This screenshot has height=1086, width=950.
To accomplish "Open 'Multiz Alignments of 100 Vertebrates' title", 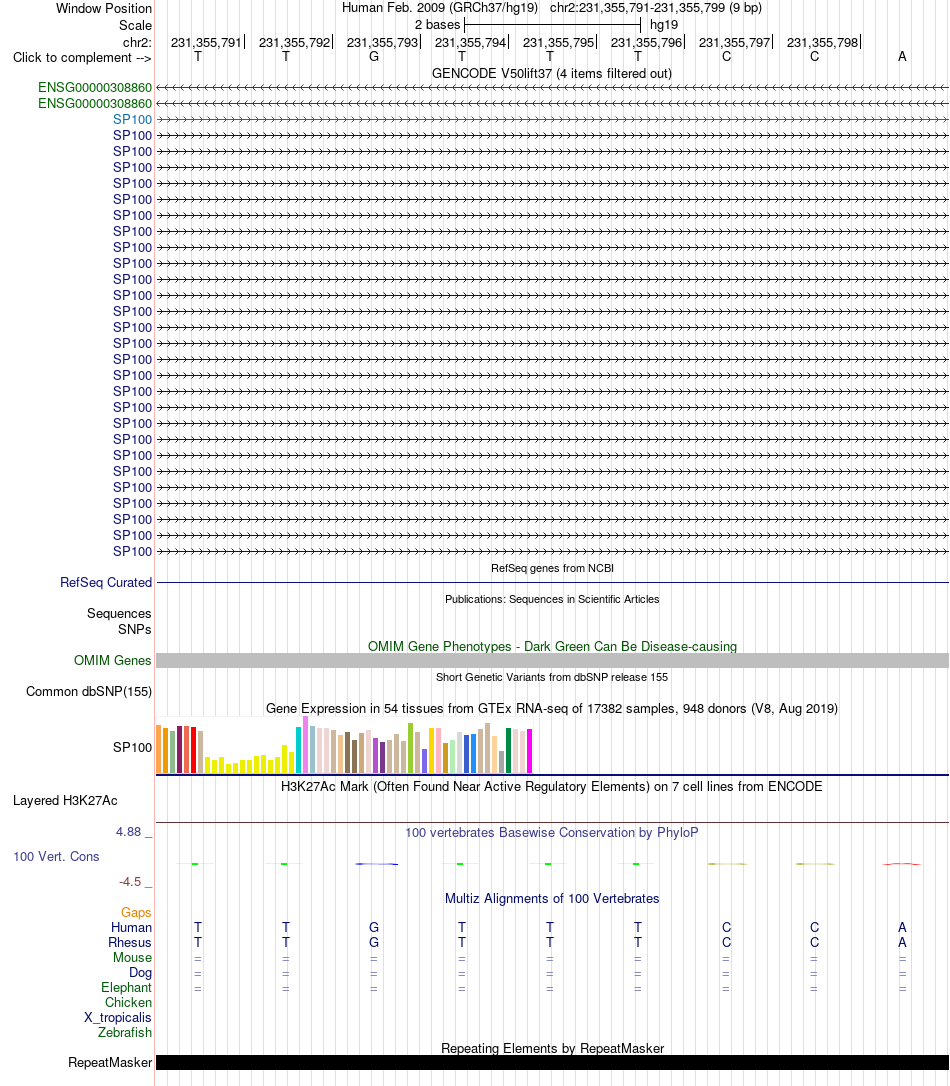I will [552, 898].
